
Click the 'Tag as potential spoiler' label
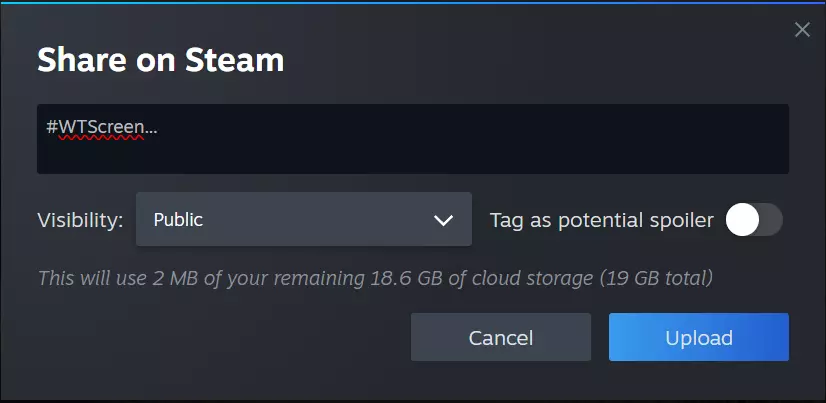601,220
